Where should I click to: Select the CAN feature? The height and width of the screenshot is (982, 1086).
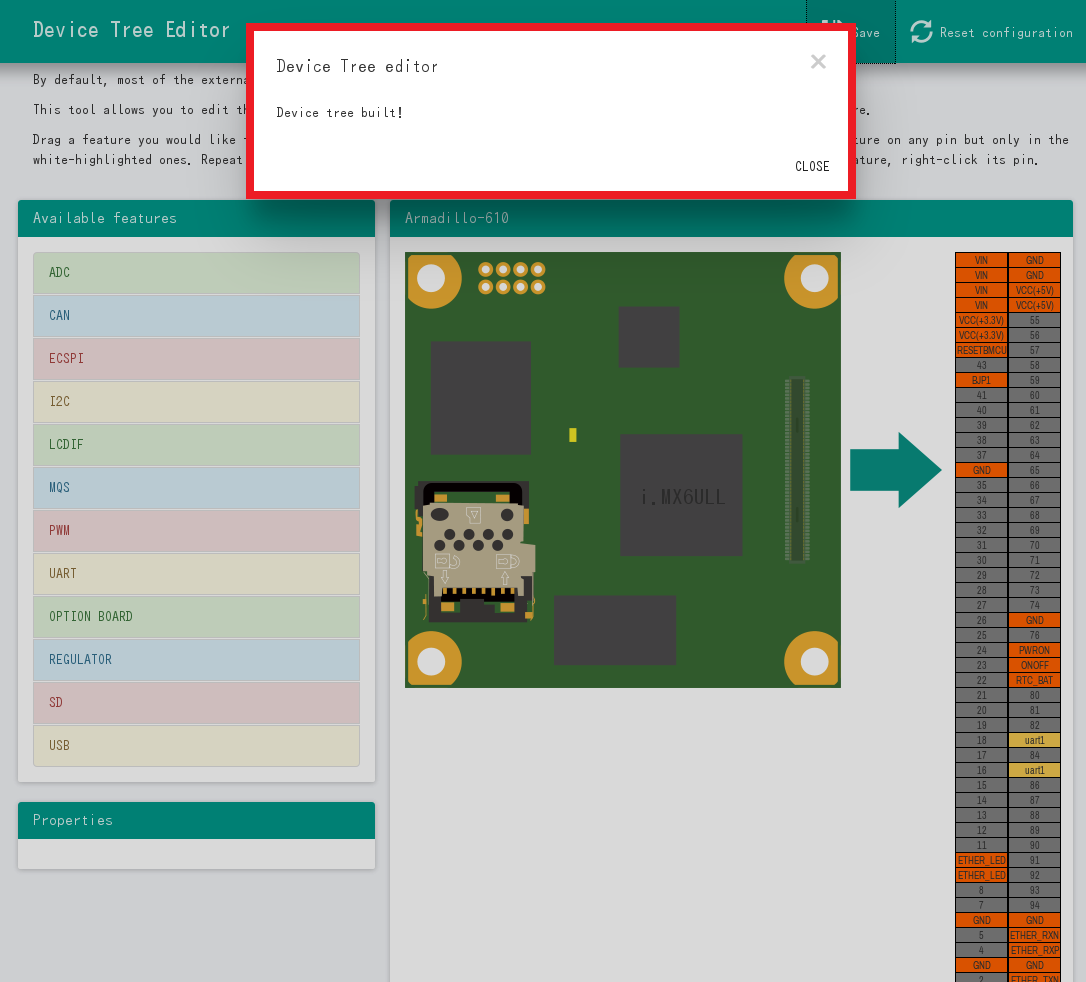(196, 316)
